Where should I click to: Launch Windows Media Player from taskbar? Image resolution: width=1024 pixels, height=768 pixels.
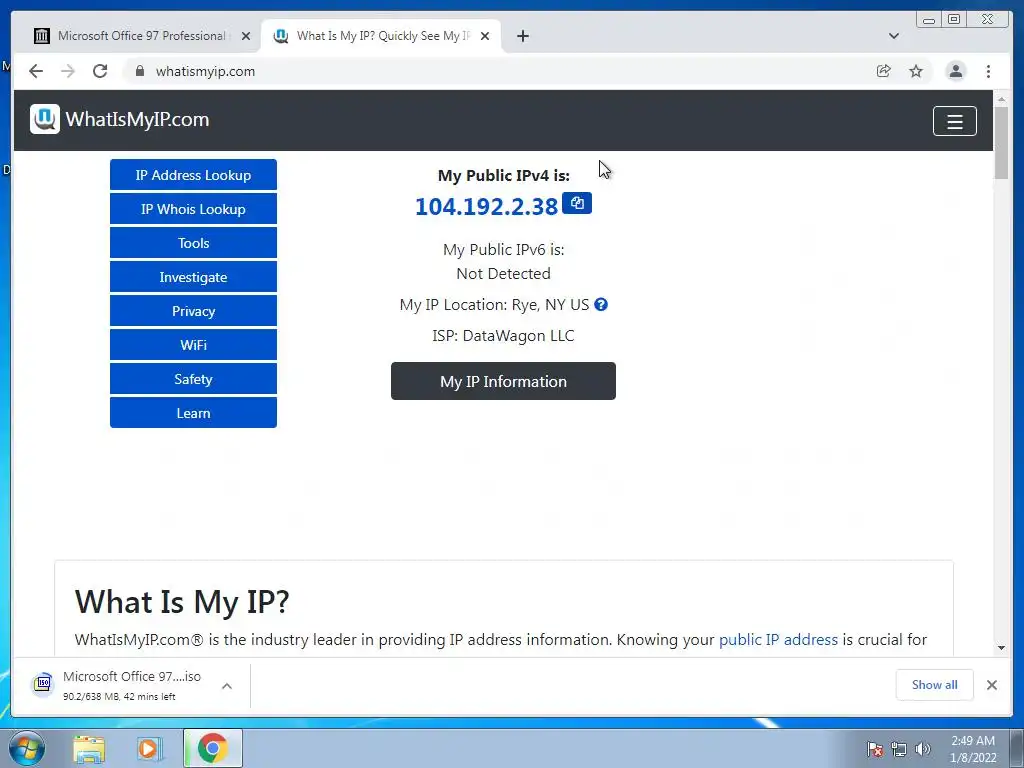click(x=148, y=749)
